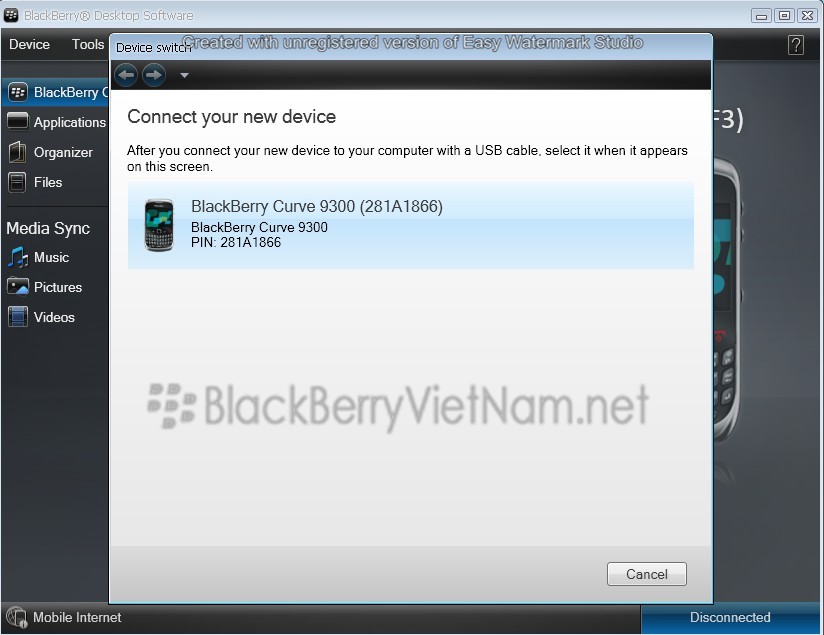824x635 pixels.
Task: Open the Applications section icon
Action: point(18,121)
